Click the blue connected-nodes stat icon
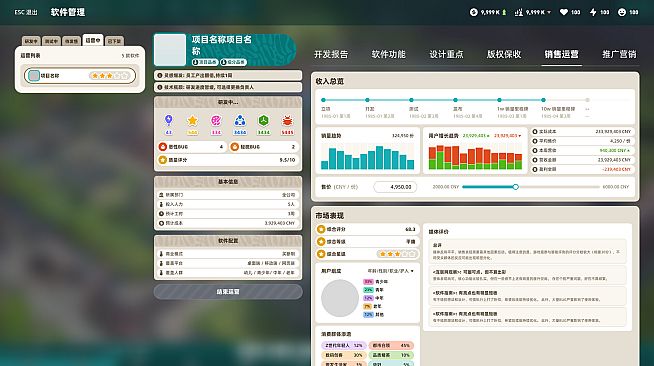 coord(240,120)
